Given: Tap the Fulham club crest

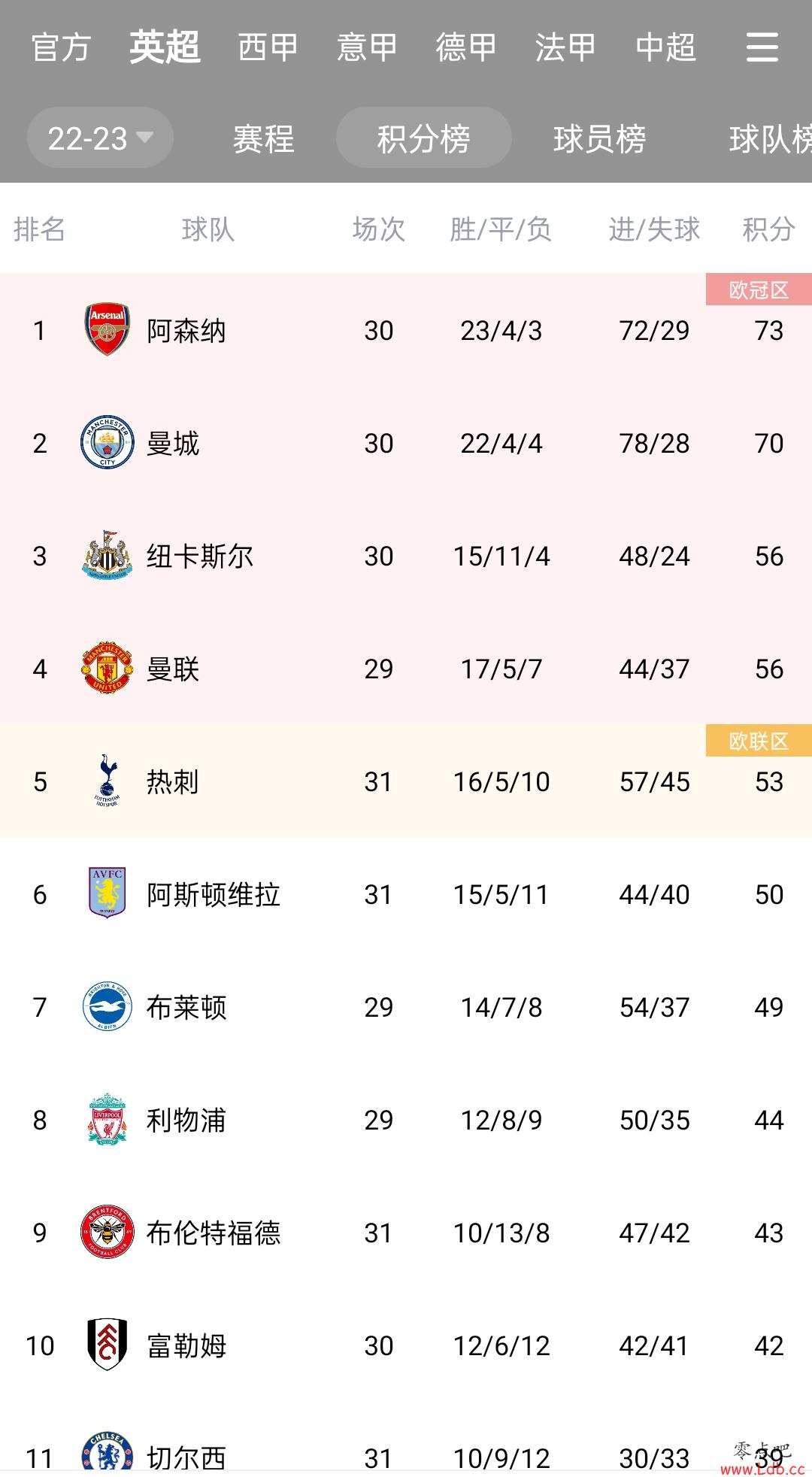Looking at the screenshot, I should [108, 1345].
